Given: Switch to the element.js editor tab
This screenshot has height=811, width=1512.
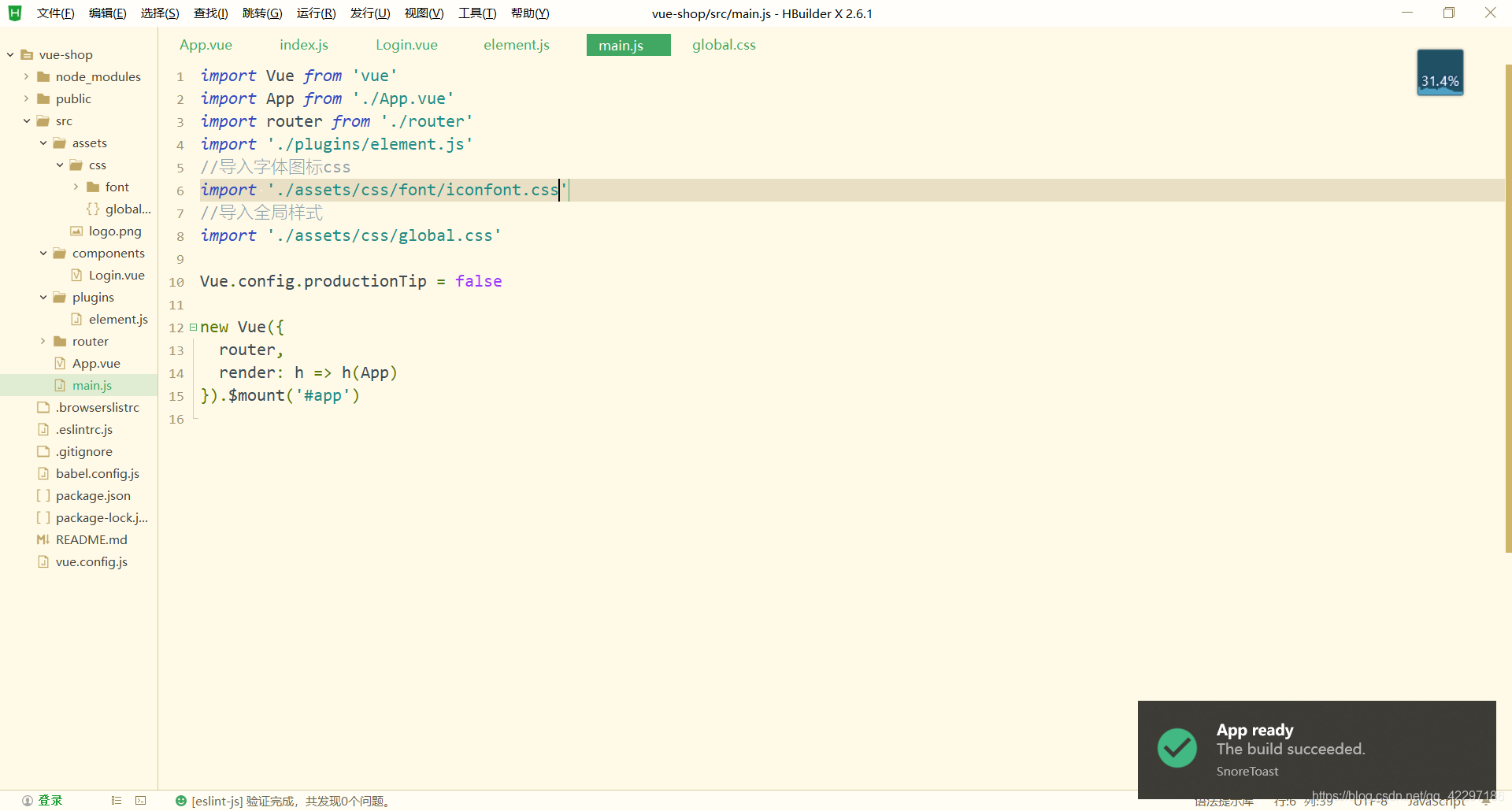Looking at the screenshot, I should pyautogui.click(x=517, y=45).
